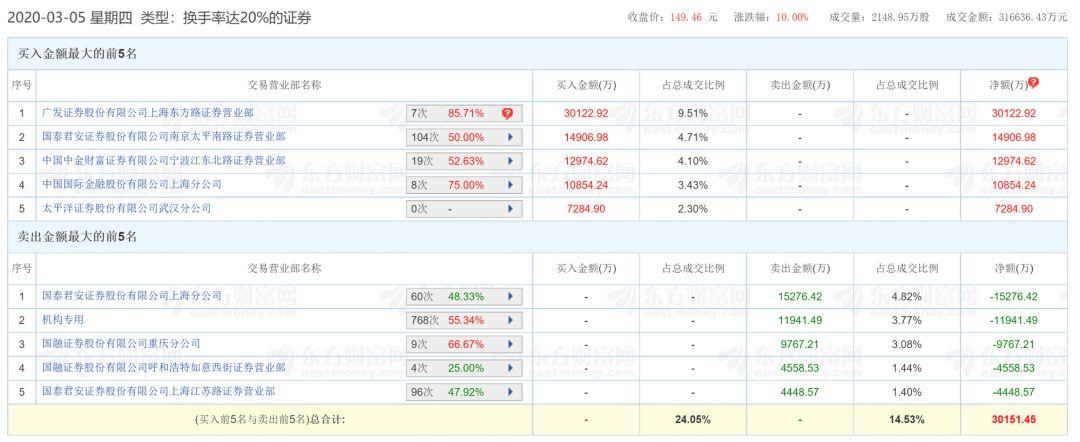Click the 60次 48.33% success rate box
1080x442 pixels.
[x=464, y=297]
